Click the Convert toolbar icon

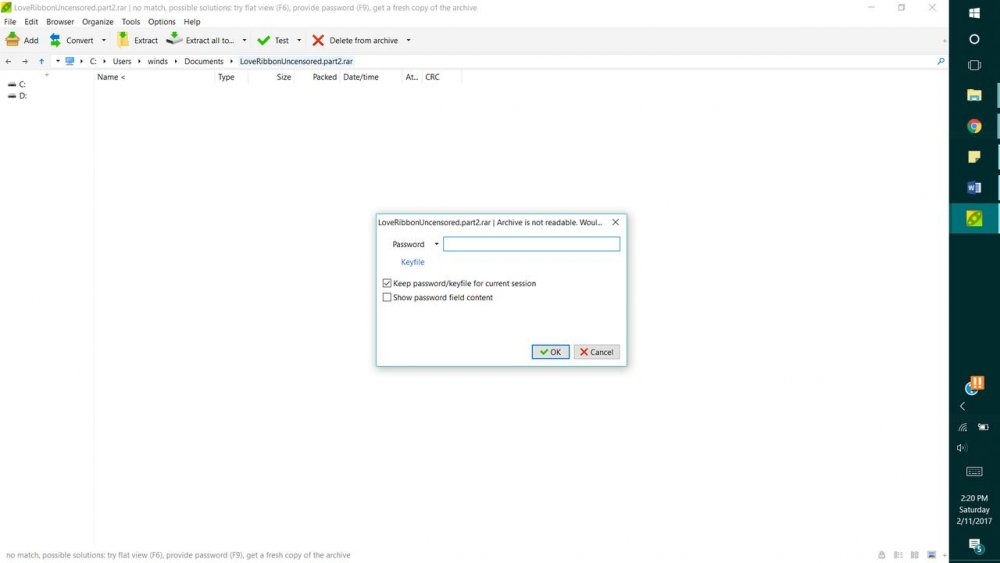coord(55,40)
